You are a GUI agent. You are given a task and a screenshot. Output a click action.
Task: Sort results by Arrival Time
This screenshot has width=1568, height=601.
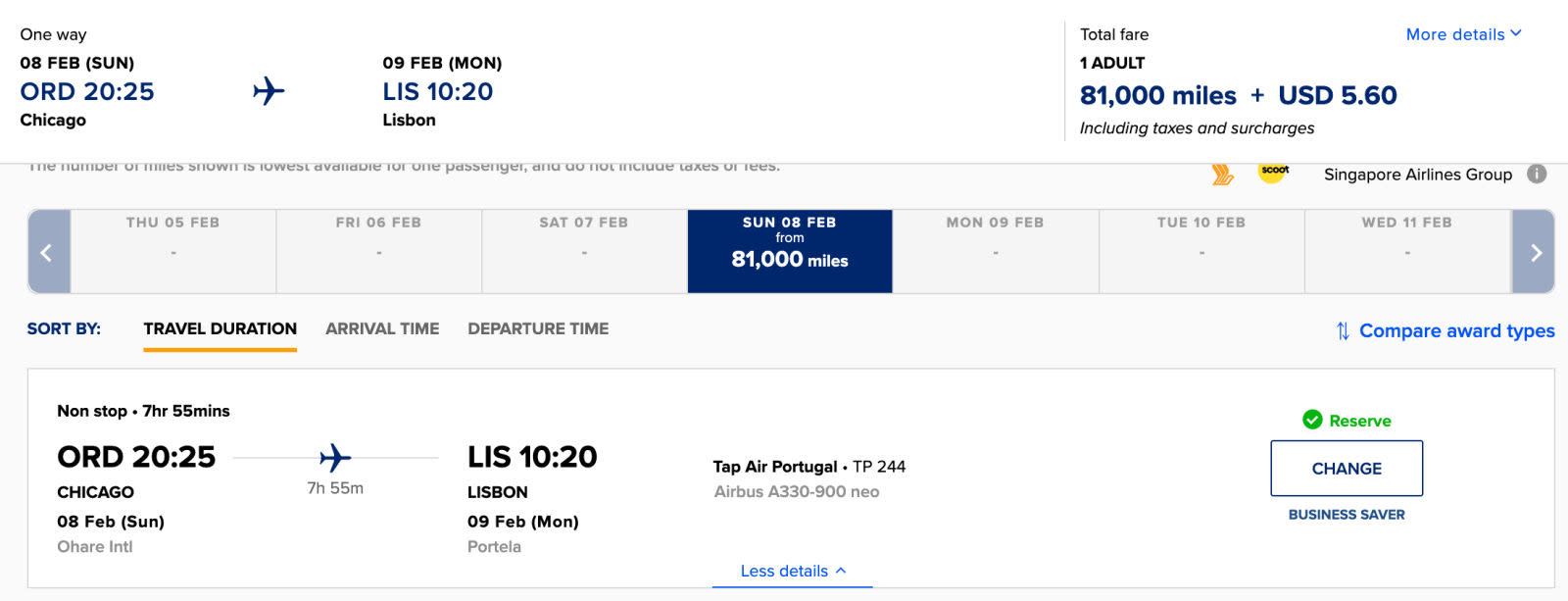tap(382, 329)
